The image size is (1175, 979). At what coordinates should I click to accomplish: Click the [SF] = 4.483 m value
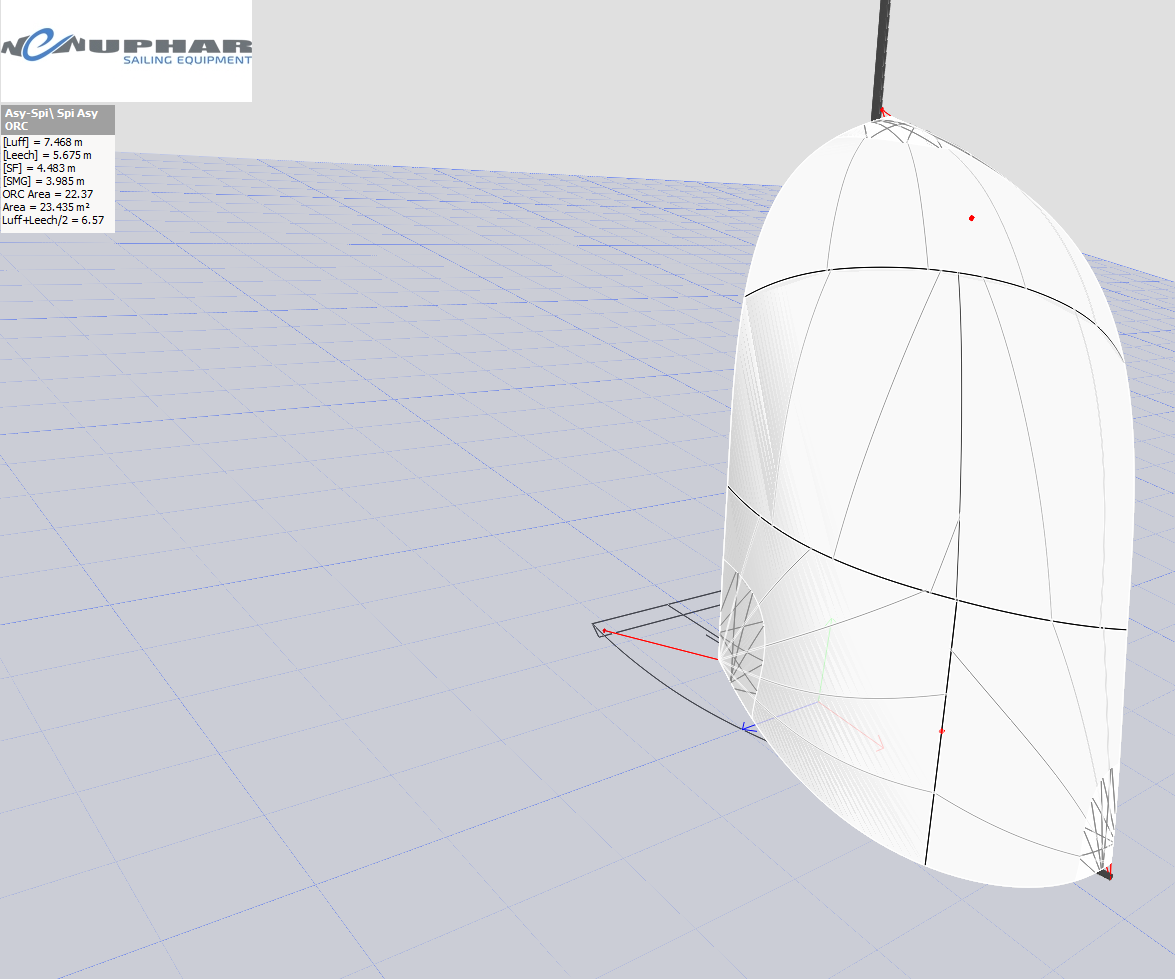39,168
